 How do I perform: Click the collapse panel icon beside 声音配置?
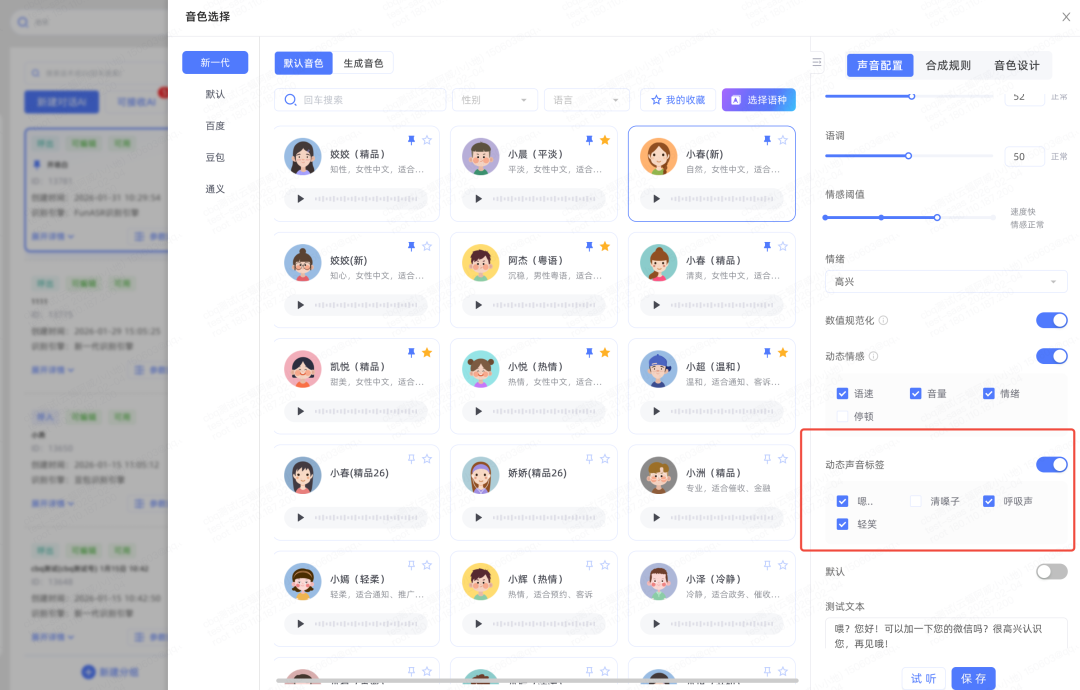(817, 63)
